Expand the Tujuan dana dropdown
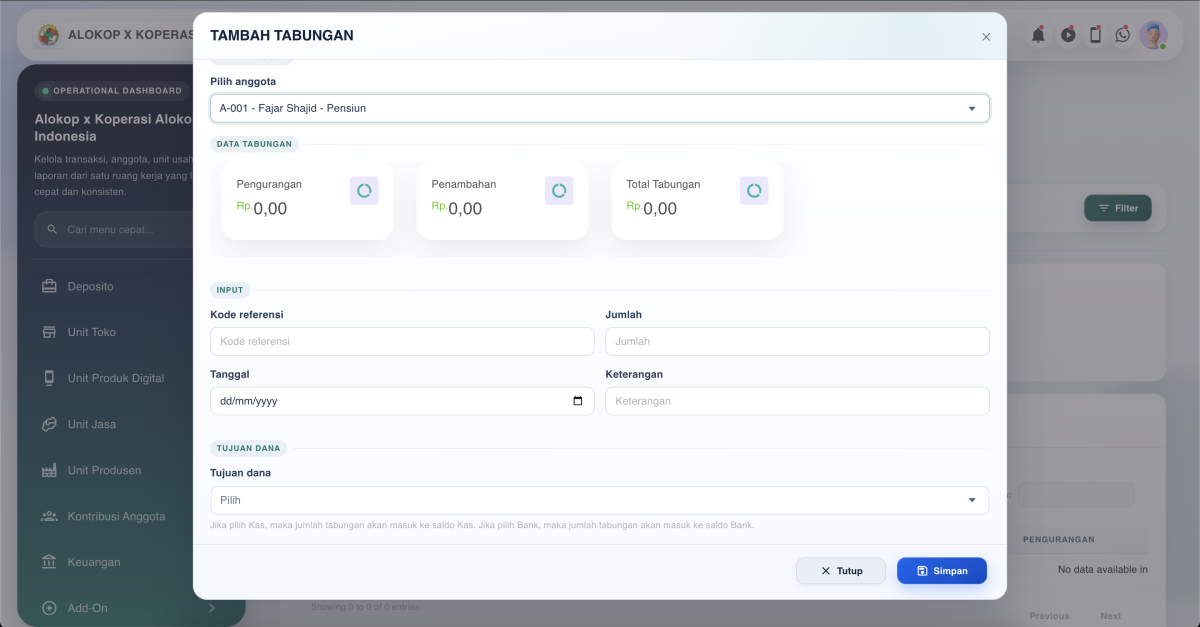 coord(600,500)
